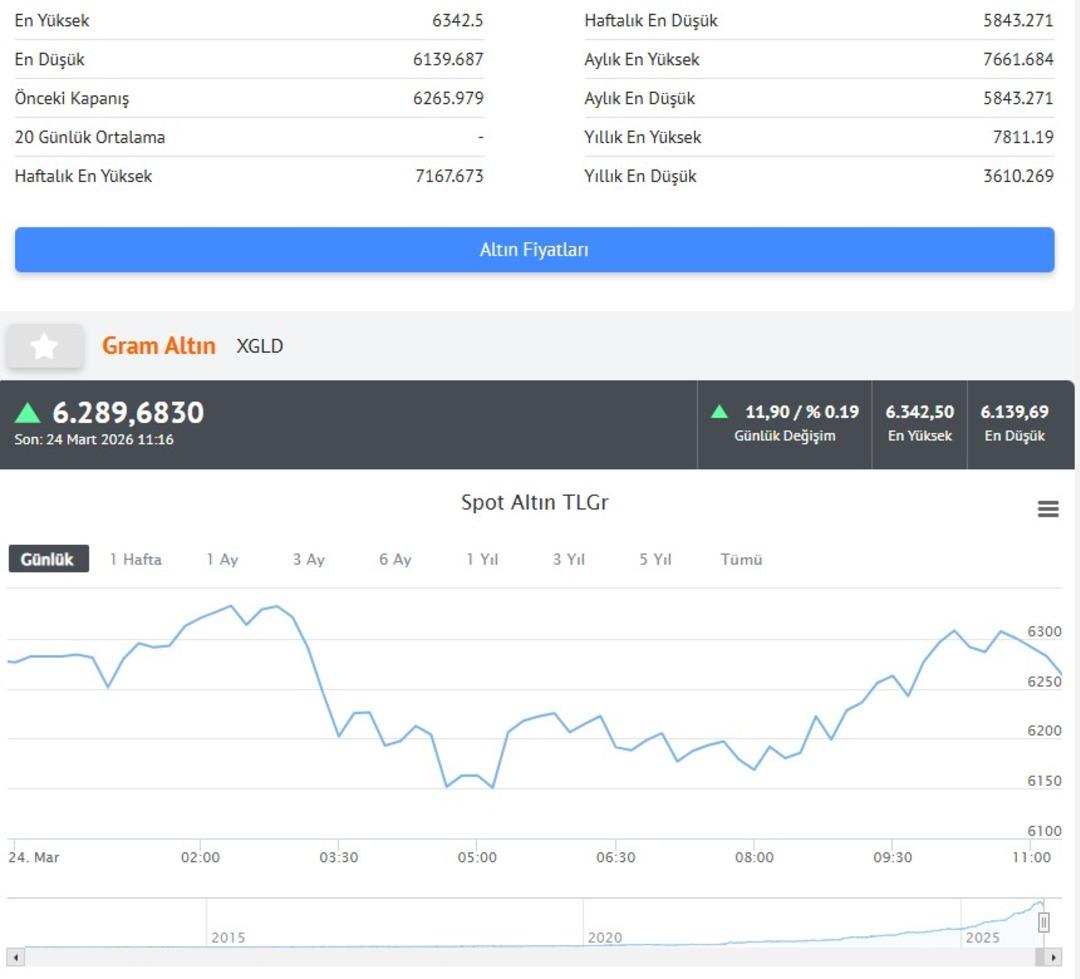Open the Gram Altın title link
This screenshot has width=1080, height=979.
click(x=158, y=346)
